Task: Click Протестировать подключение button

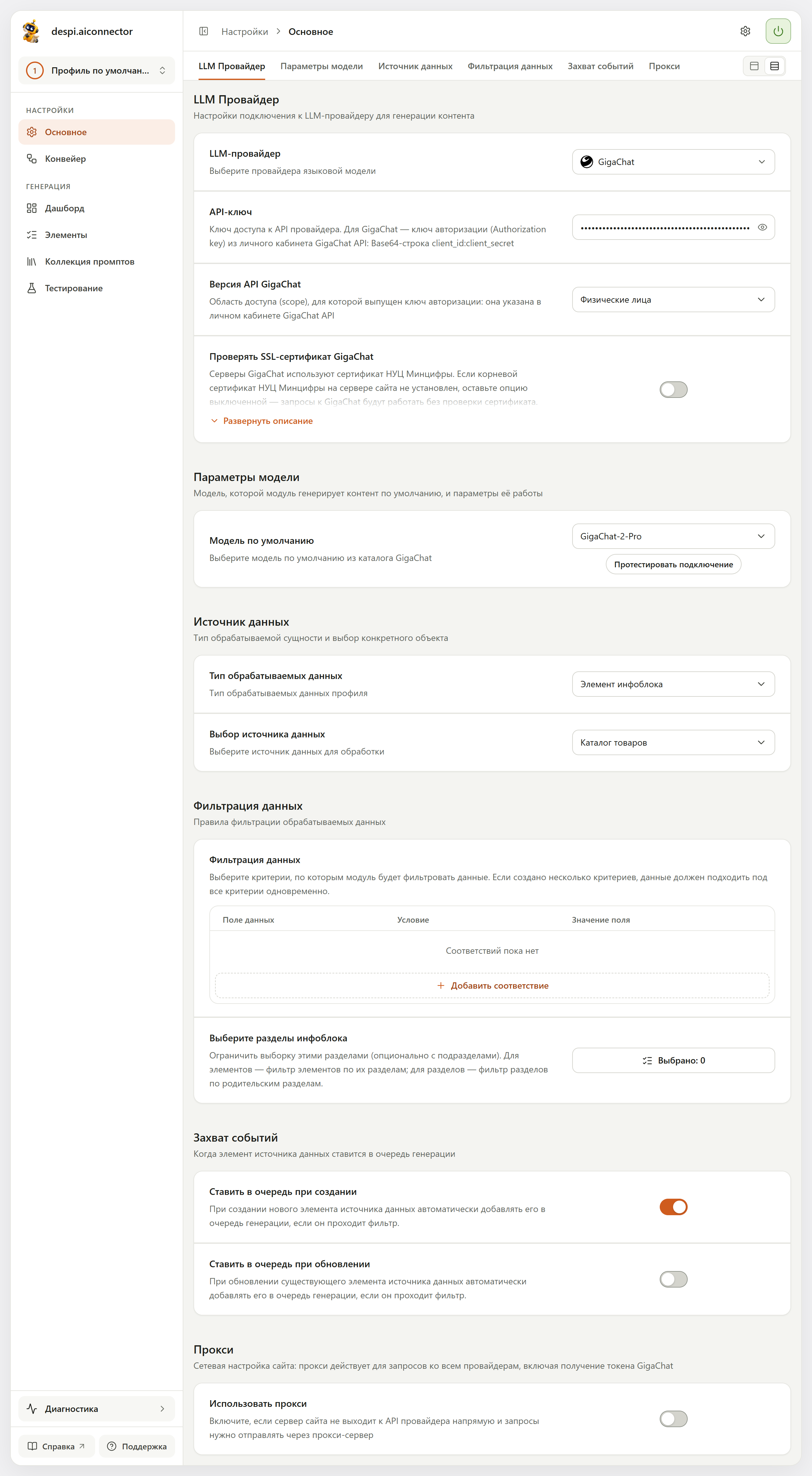Action: tap(673, 564)
